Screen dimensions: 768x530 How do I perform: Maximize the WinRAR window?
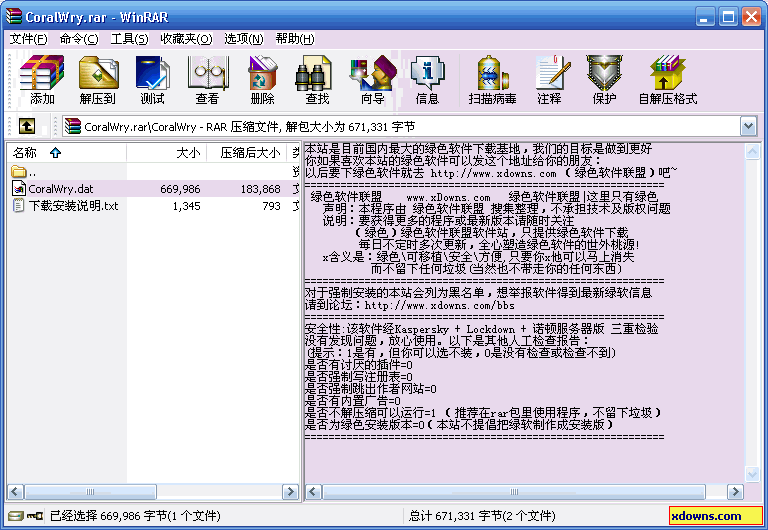tap(728, 17)
